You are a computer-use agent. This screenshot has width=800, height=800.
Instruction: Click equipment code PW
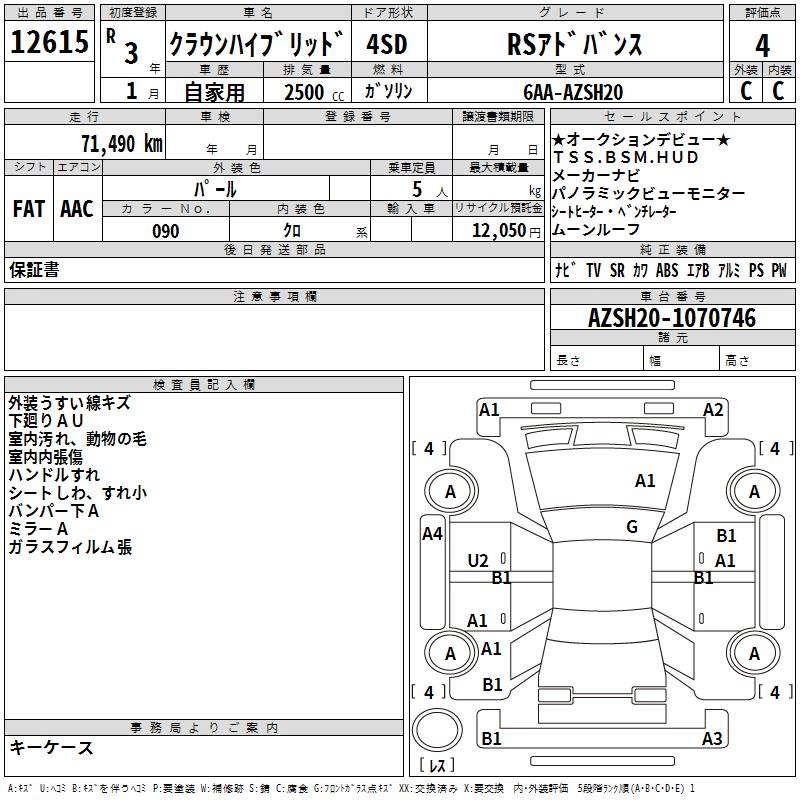(x=779, y=270)
